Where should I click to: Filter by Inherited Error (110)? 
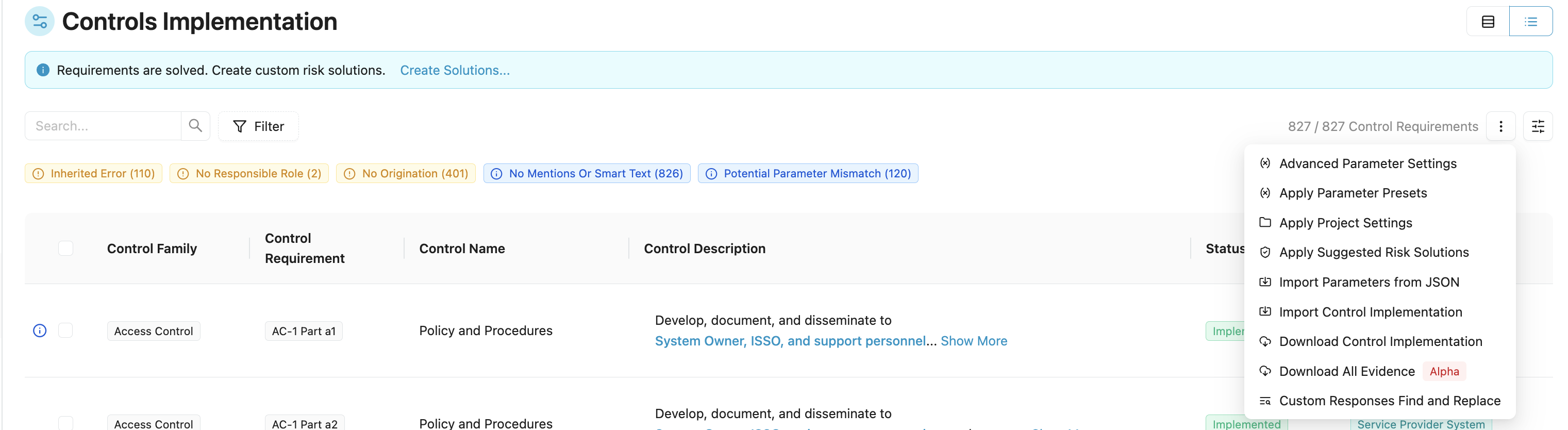[x=94, y=174]
